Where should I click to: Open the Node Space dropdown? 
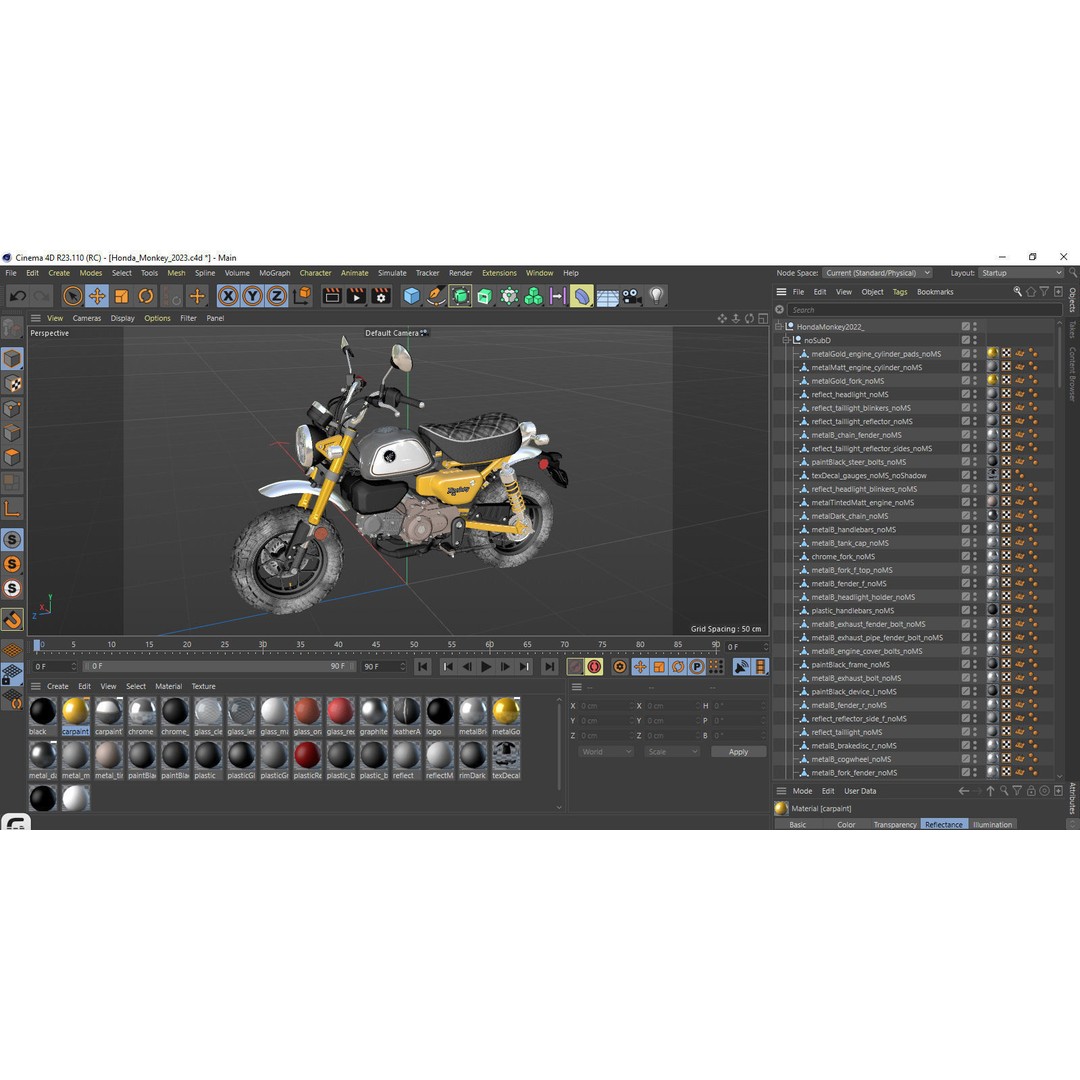(878, 273)
